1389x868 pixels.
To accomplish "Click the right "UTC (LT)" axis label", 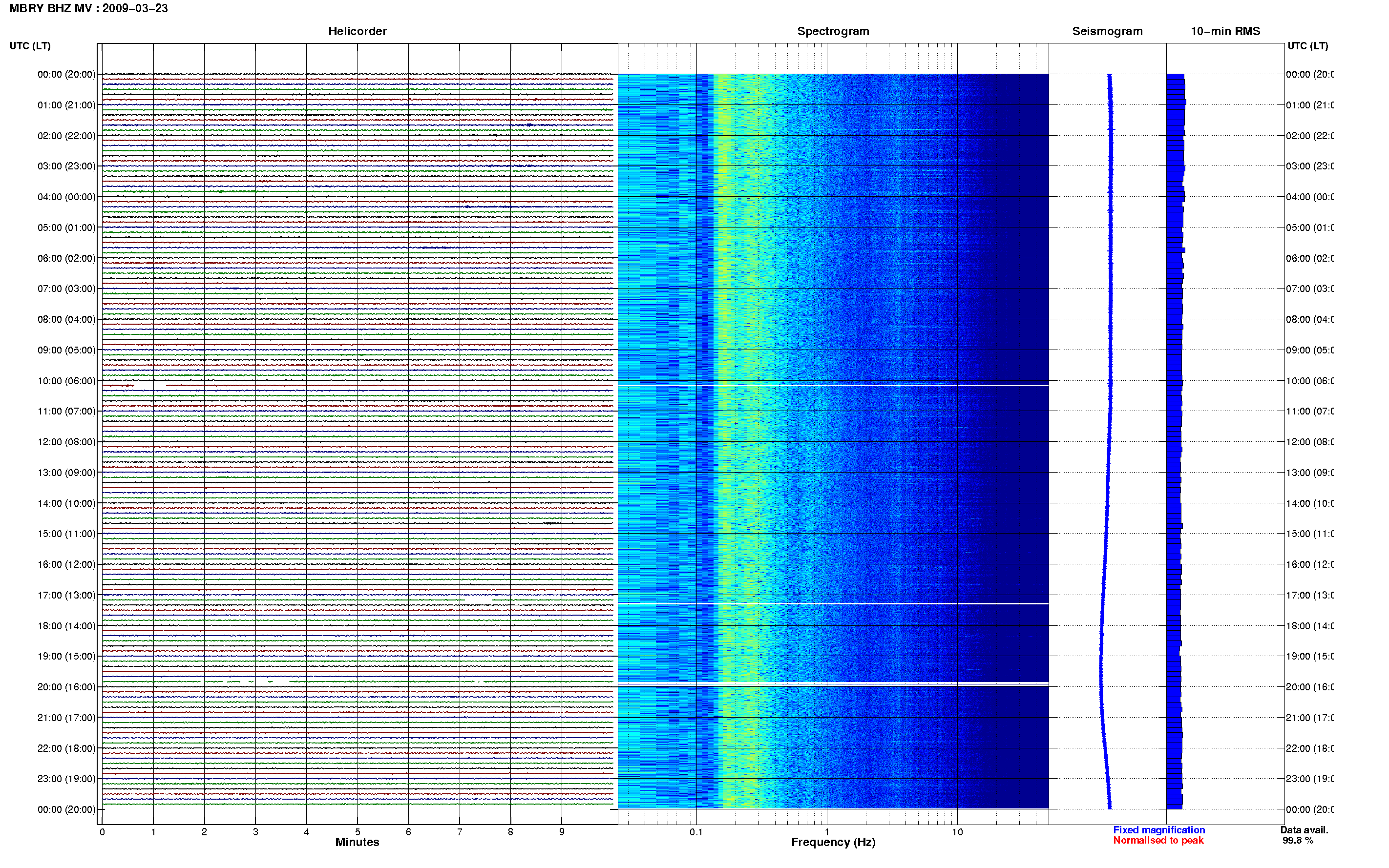I will [x=1307, y=46].
